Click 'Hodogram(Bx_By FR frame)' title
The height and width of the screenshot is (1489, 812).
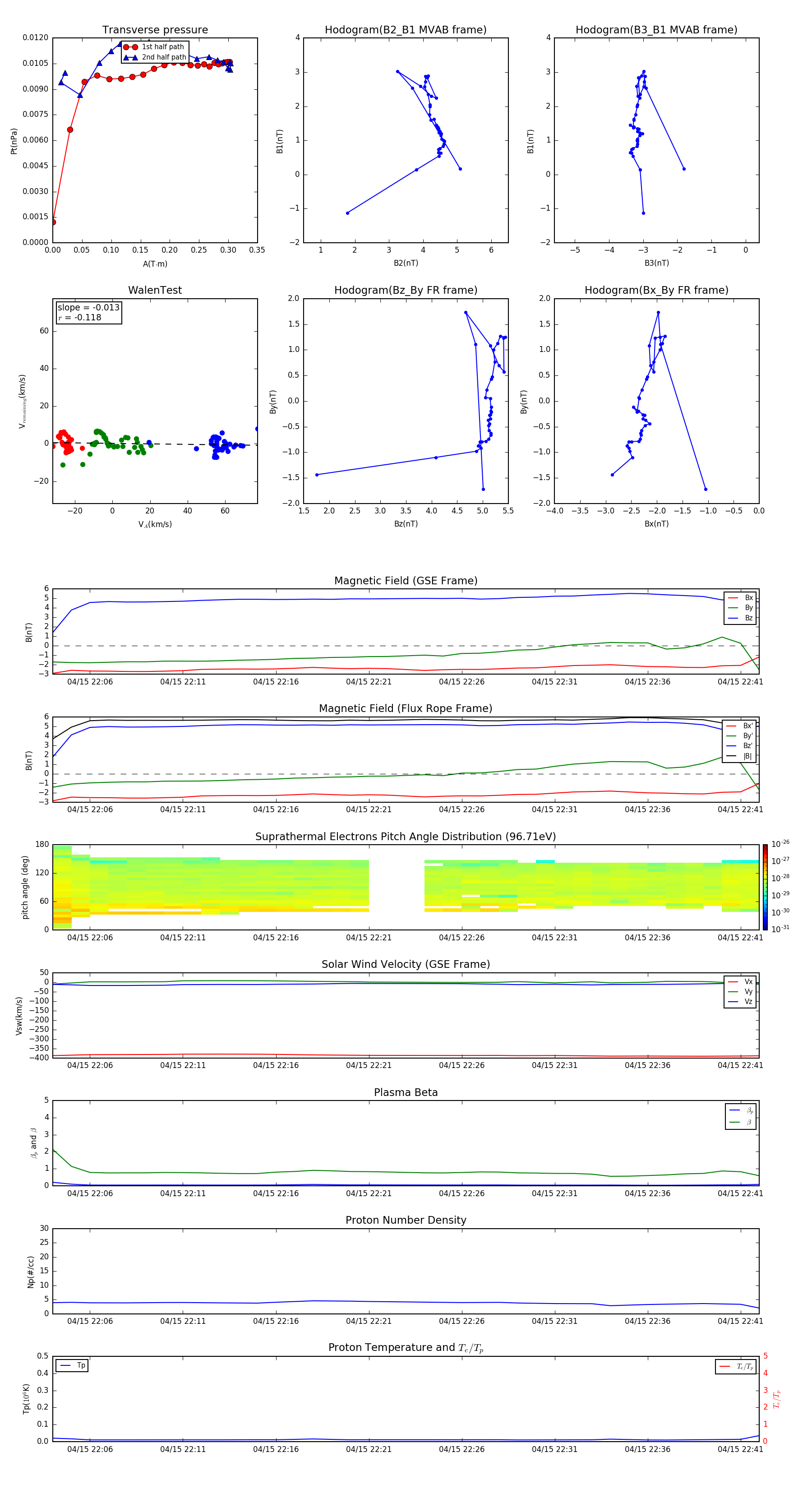pyautogui.click(x=656, y=290)
